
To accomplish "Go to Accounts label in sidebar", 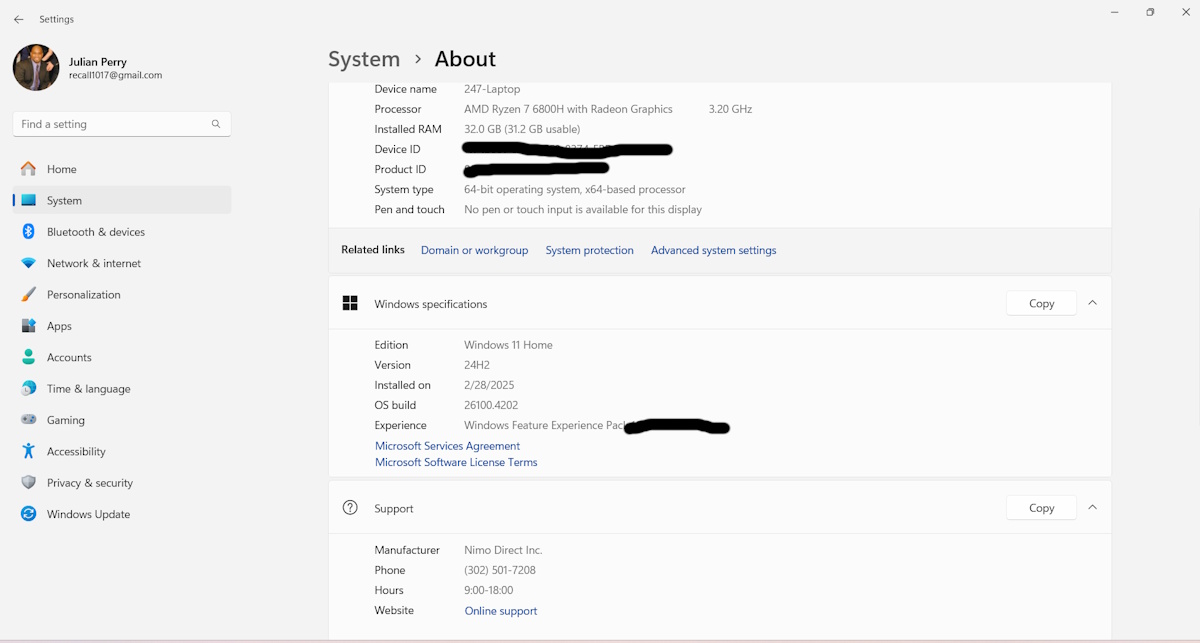I will point(69,357).
